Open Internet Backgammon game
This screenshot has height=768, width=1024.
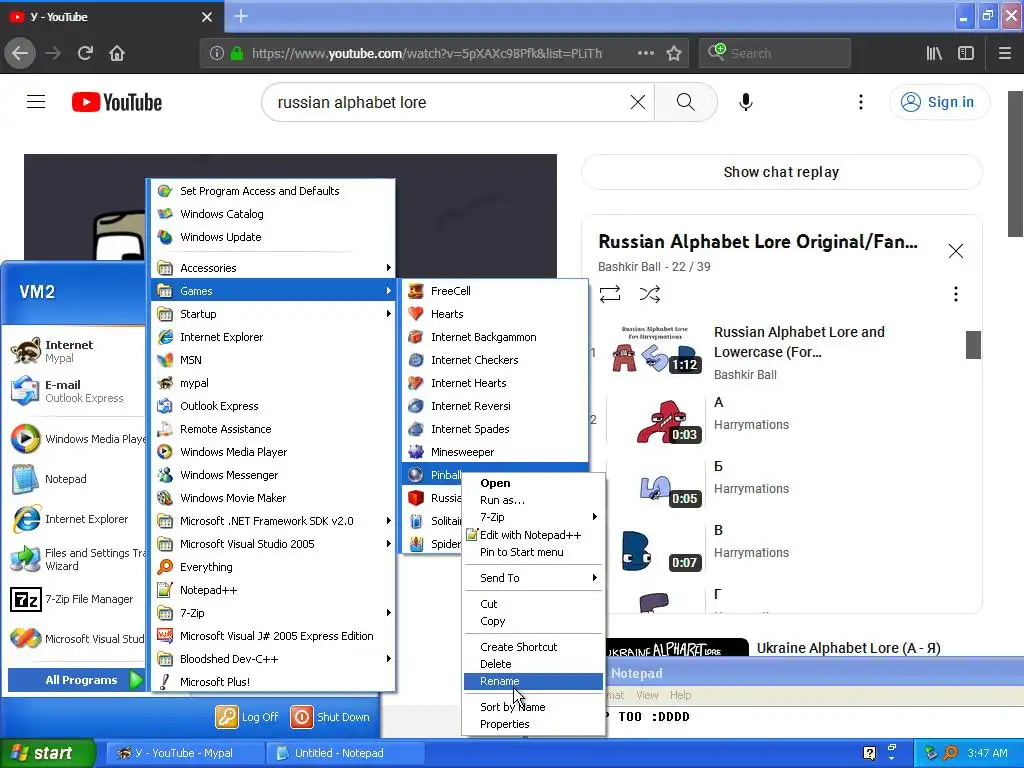pyautogui.click(x=495, y=337)
